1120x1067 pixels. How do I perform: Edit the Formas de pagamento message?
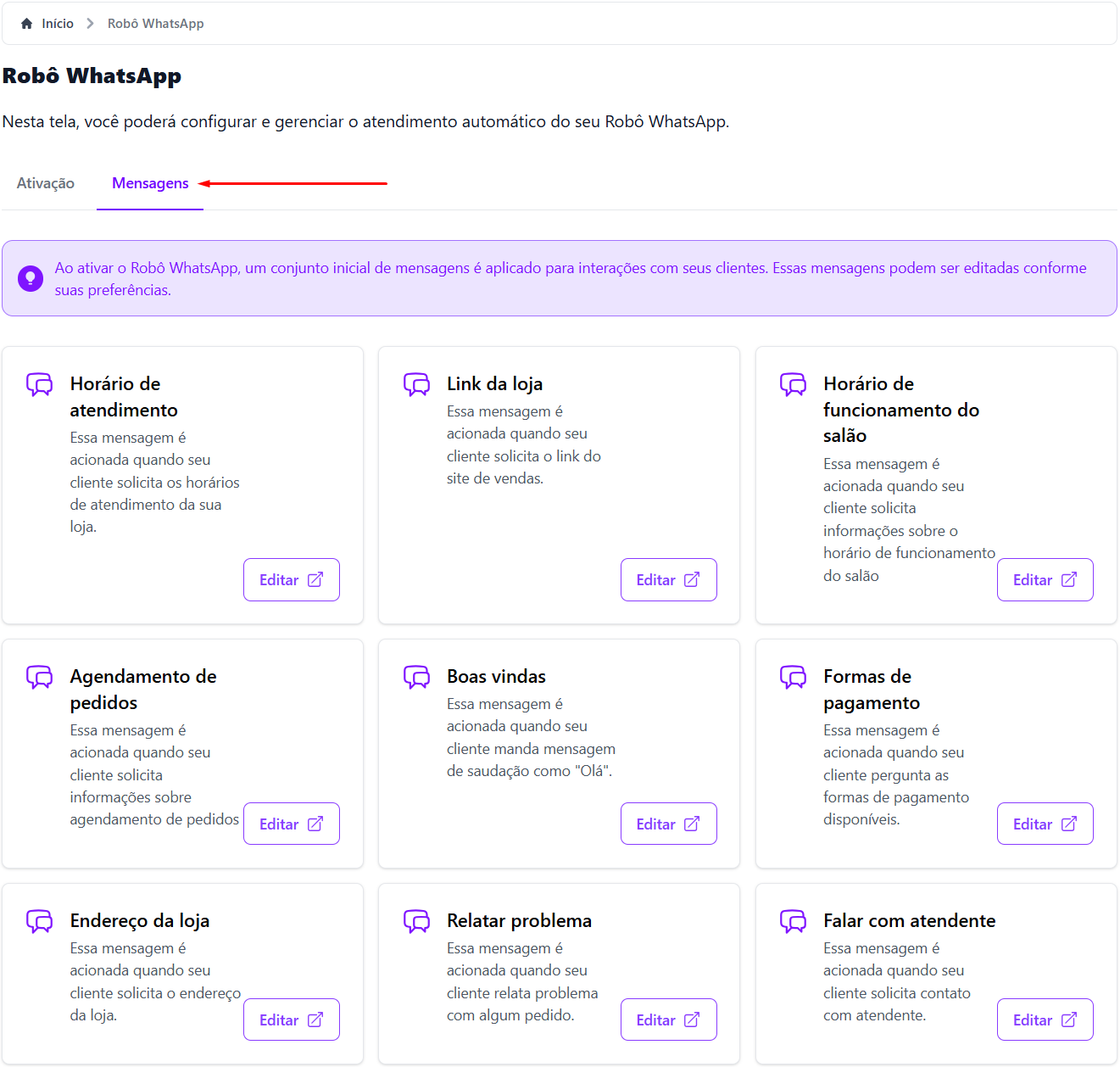click(x=1045, y=824)
